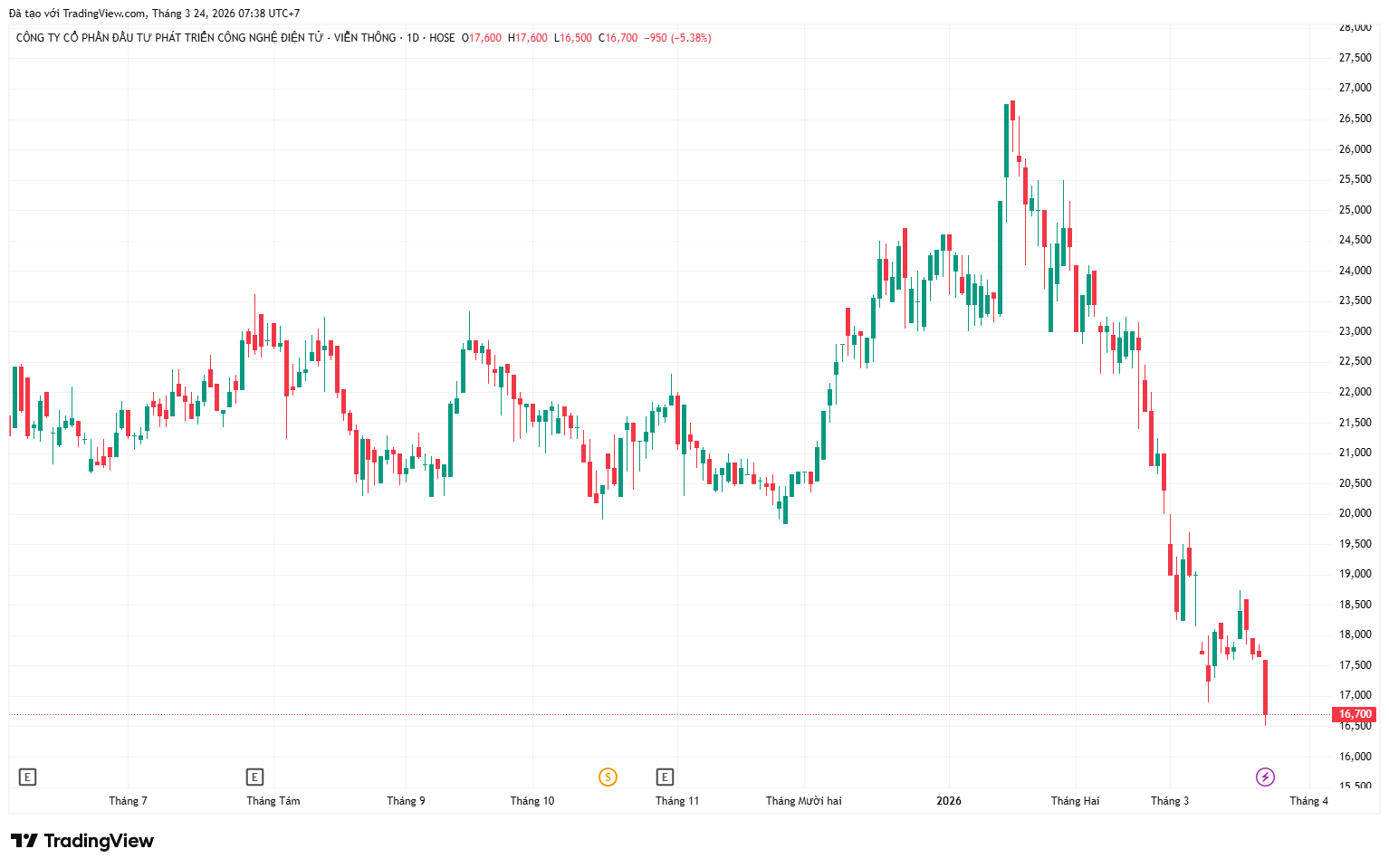Select the earnings E marker above Tháng 11

[x=665, y=777]
